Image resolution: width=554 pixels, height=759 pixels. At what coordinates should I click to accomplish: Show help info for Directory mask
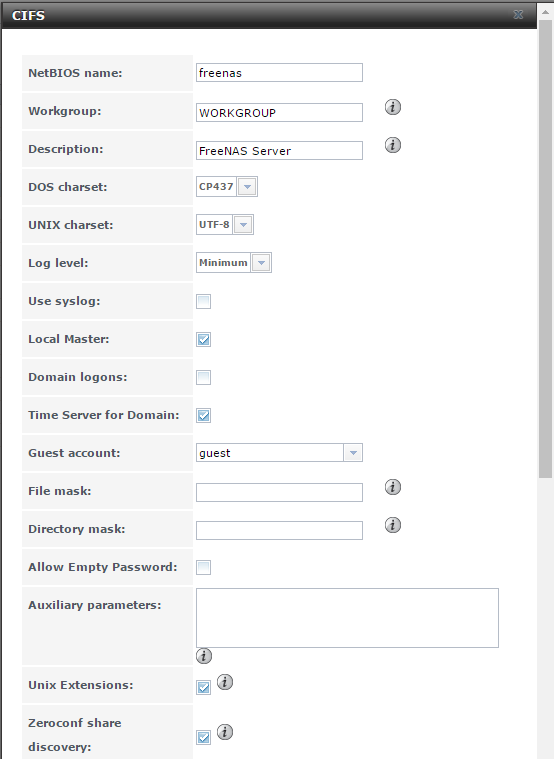click(393, 525)
